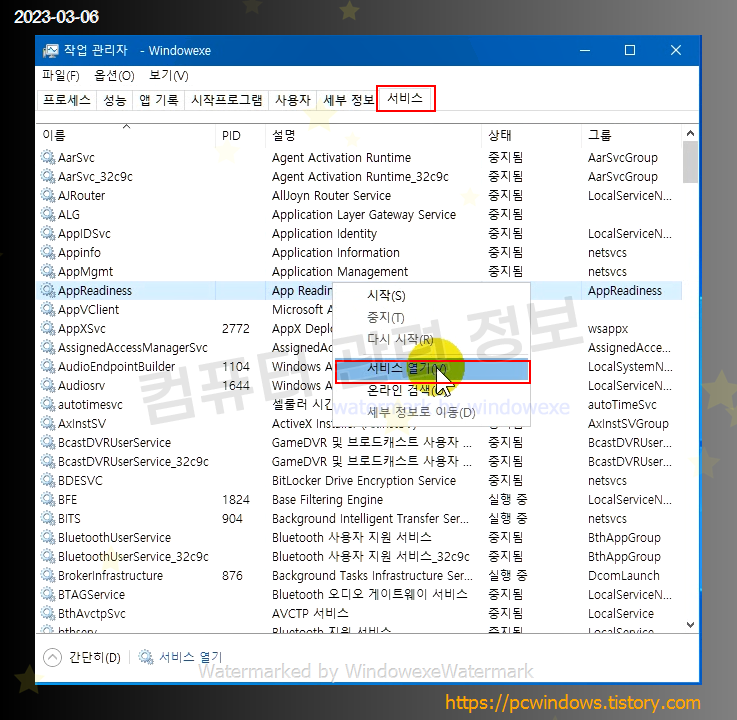Choose 서비스 열기 in the context menu

431,371
